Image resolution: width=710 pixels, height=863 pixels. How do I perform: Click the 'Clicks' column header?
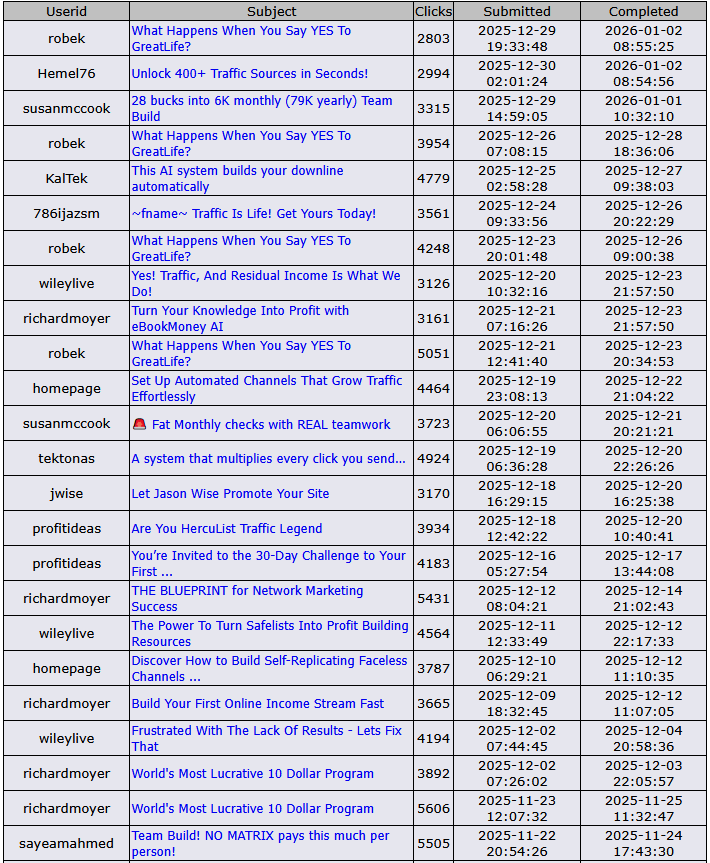(x=433, y=11)
